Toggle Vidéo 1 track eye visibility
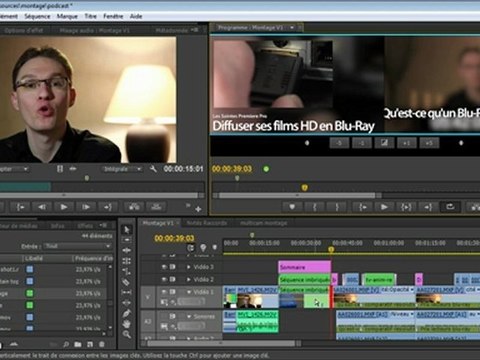Image resolution: width=480 pixels, height=360 pixels. pyautogui.click(x=164, y=292)
